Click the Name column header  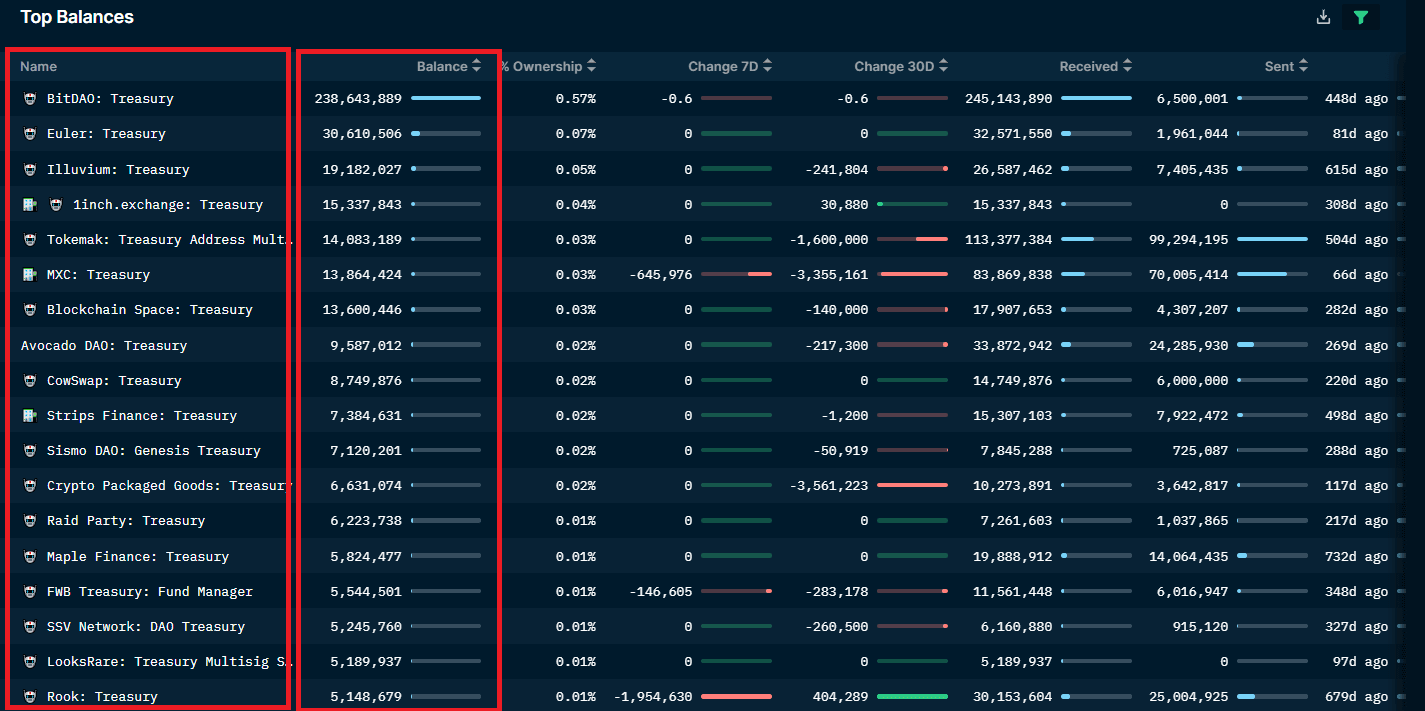tap(38, 67)
